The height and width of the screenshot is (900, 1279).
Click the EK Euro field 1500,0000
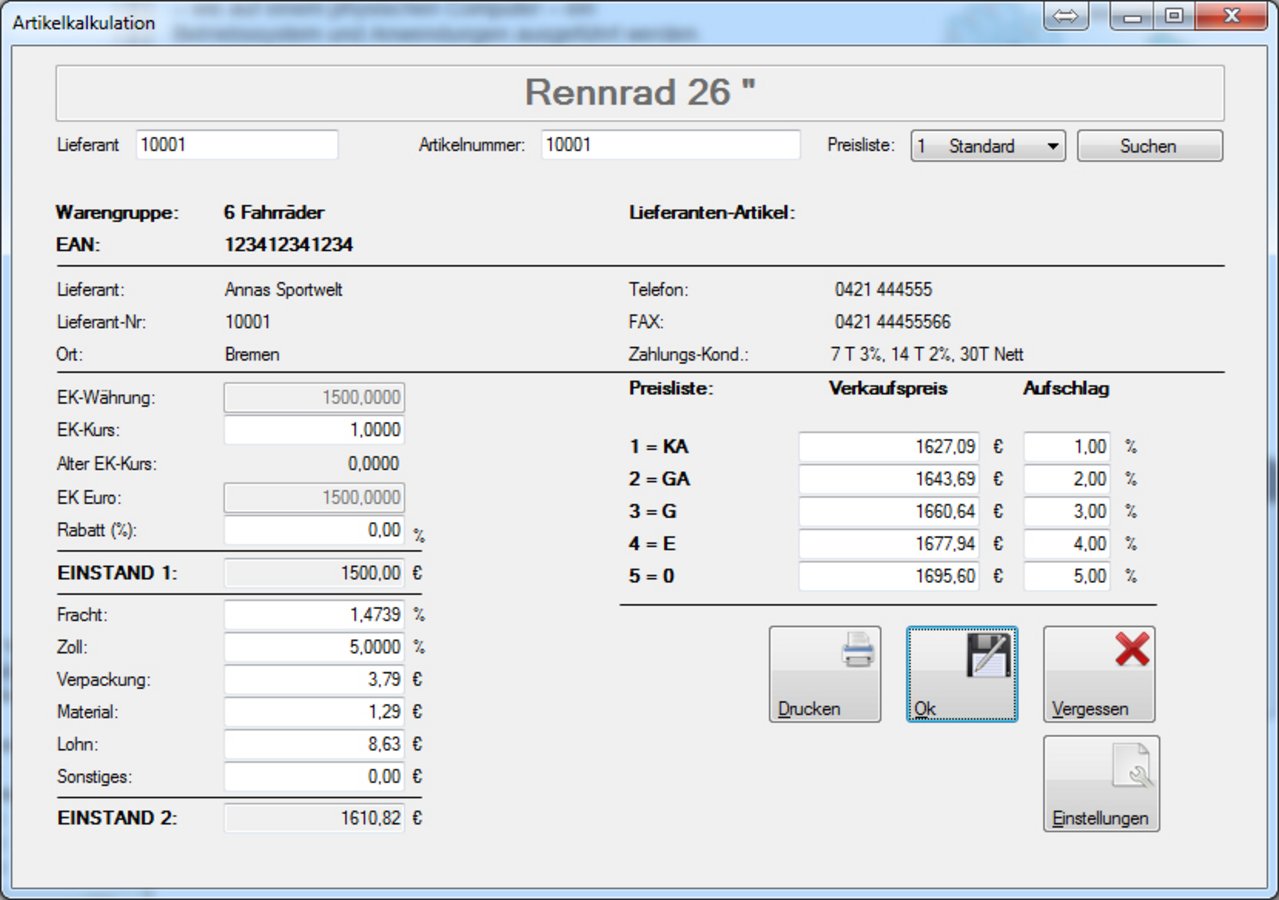coord(314,497)
